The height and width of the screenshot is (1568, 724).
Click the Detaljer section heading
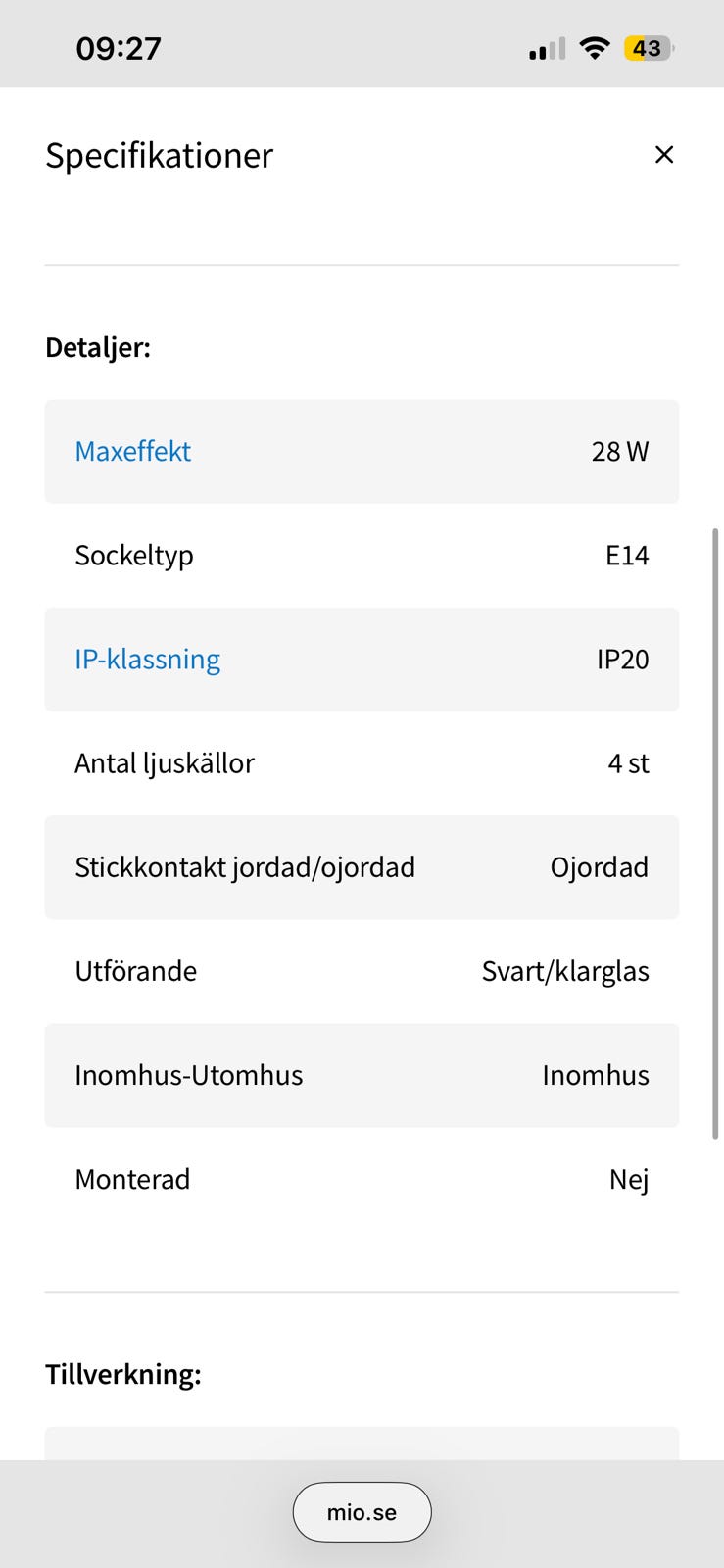[98, 348]
